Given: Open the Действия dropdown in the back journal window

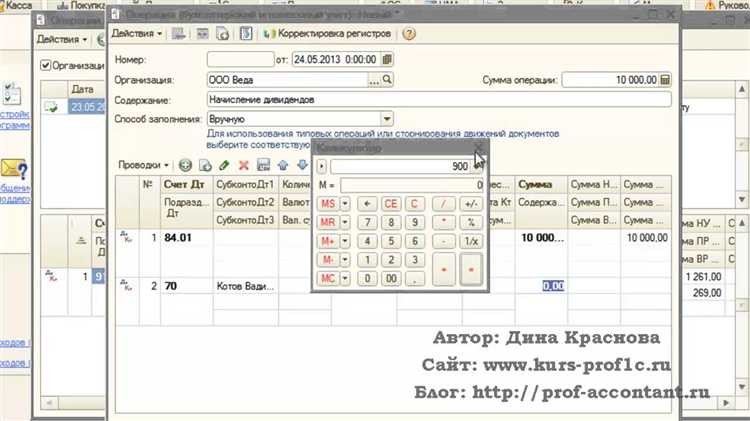Looking at the screenshot, I should [x=62, y=39].
